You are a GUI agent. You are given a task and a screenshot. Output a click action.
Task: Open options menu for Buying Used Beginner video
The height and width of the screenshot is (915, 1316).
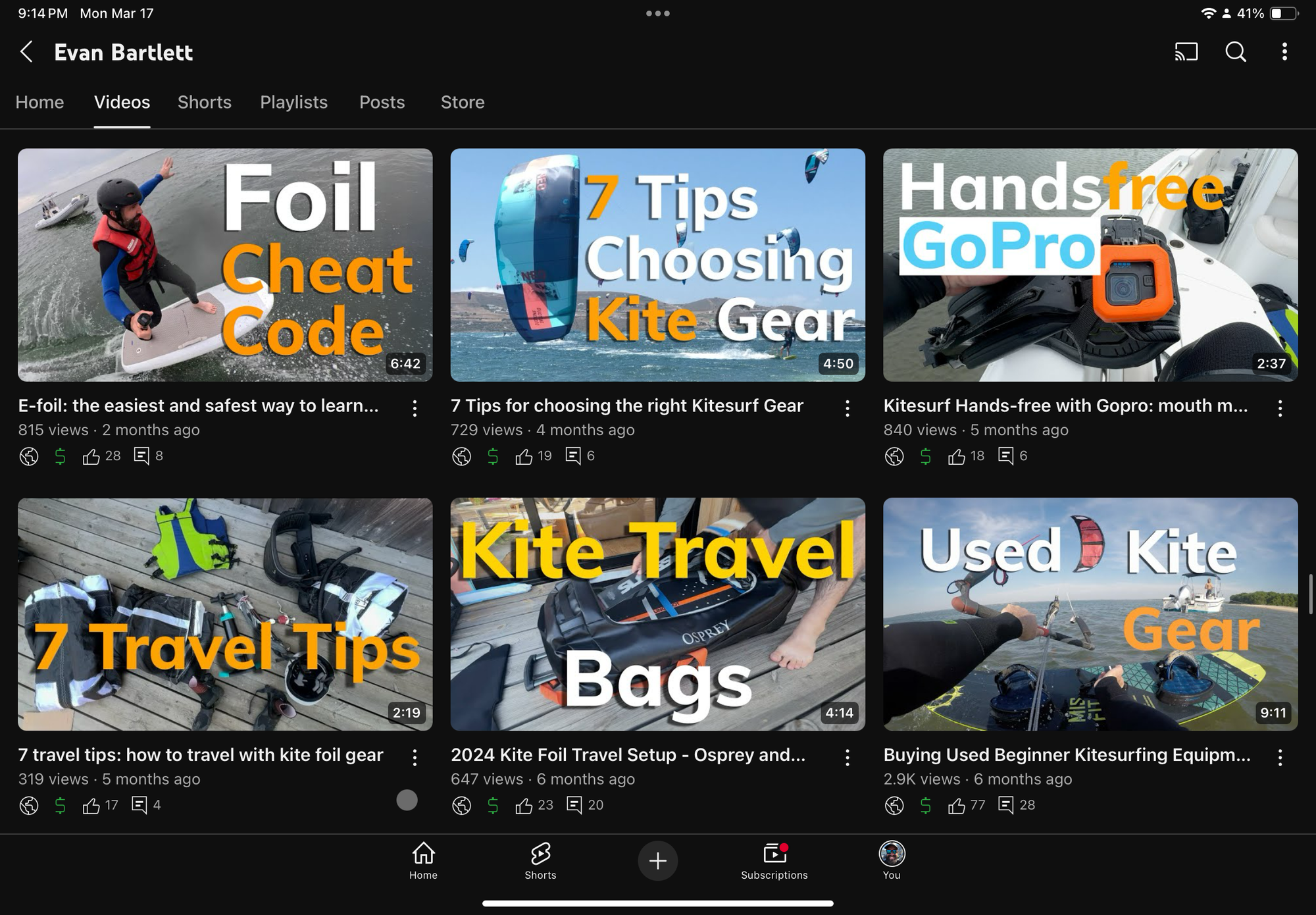coord(1280,758)
